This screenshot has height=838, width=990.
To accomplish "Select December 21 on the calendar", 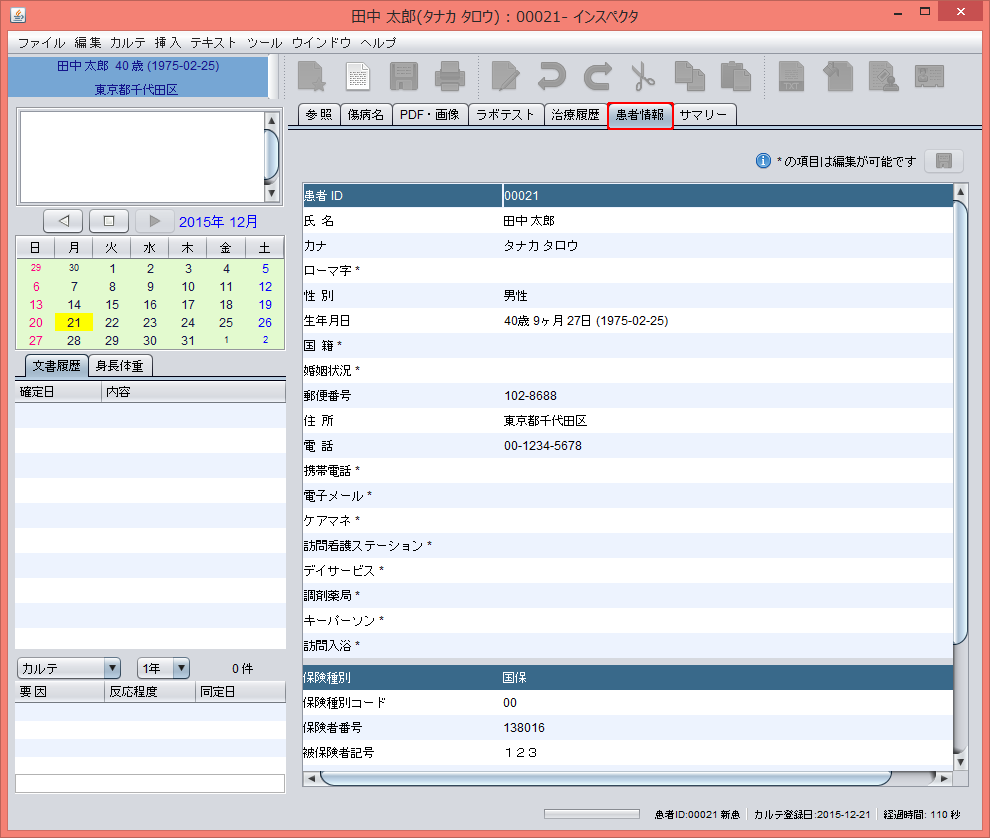I will tap(74, 322).
